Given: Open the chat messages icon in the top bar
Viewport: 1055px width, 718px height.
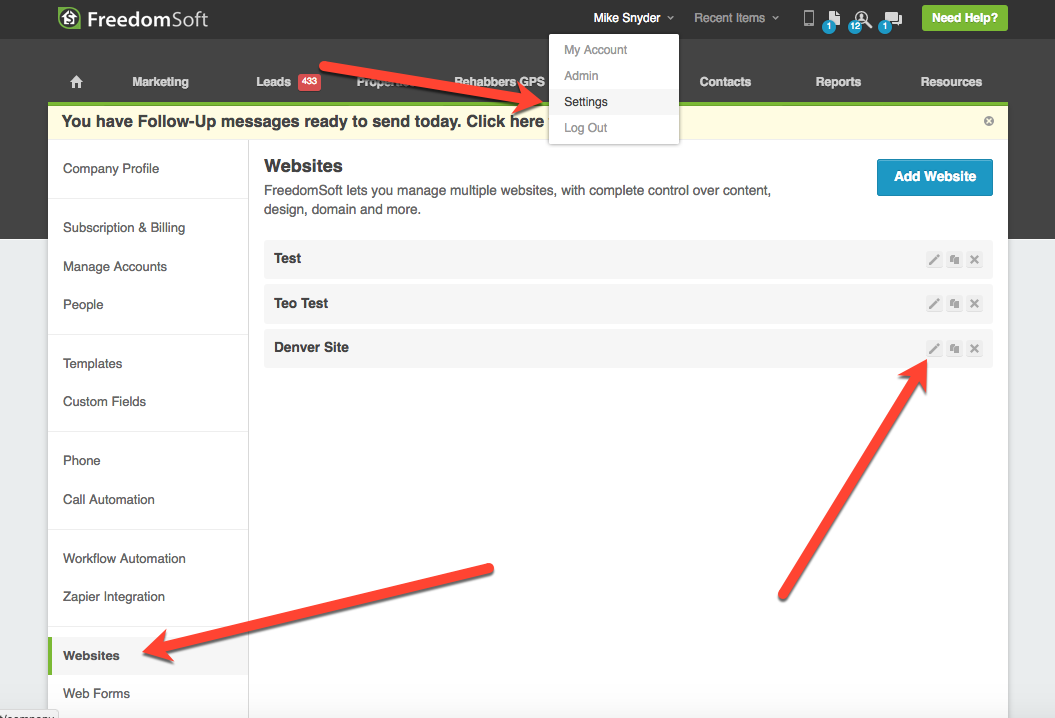Looking at the screenshot, I should pyautogui.click(x=892, y=18).
